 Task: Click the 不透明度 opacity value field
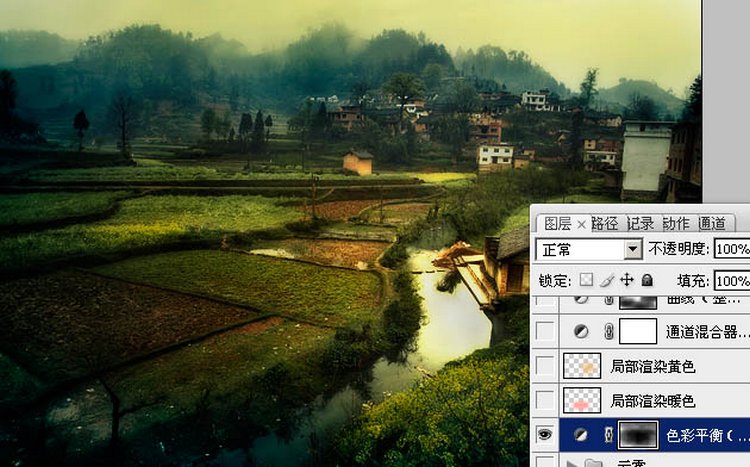pyautogui.click(x=732, y=249)
